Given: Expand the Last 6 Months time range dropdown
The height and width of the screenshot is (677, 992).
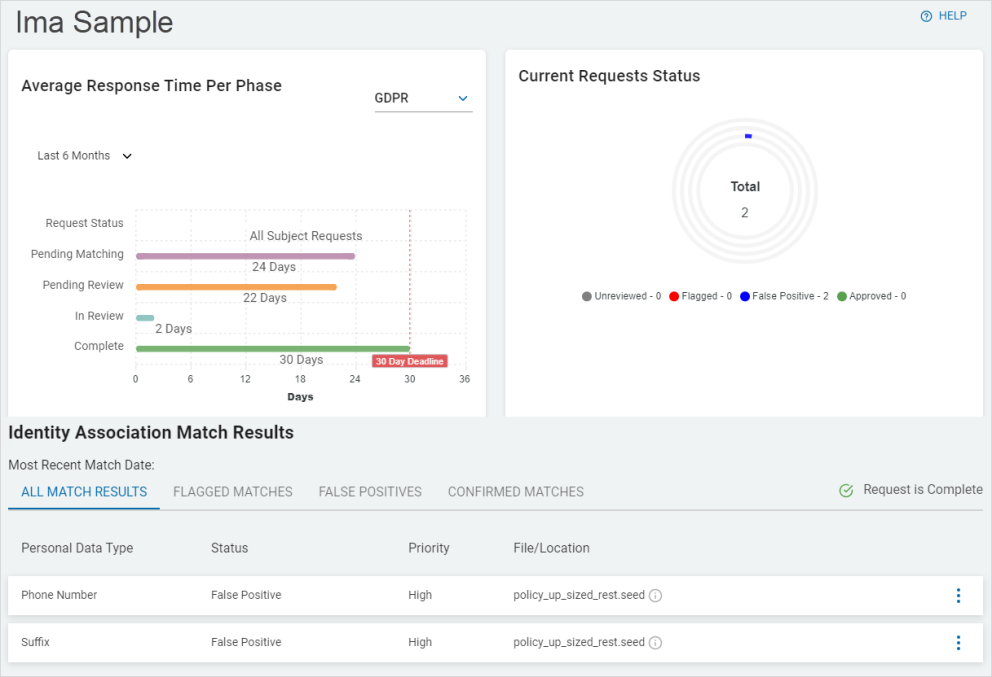Looking at the screenshot, I should tap(85, 156).
